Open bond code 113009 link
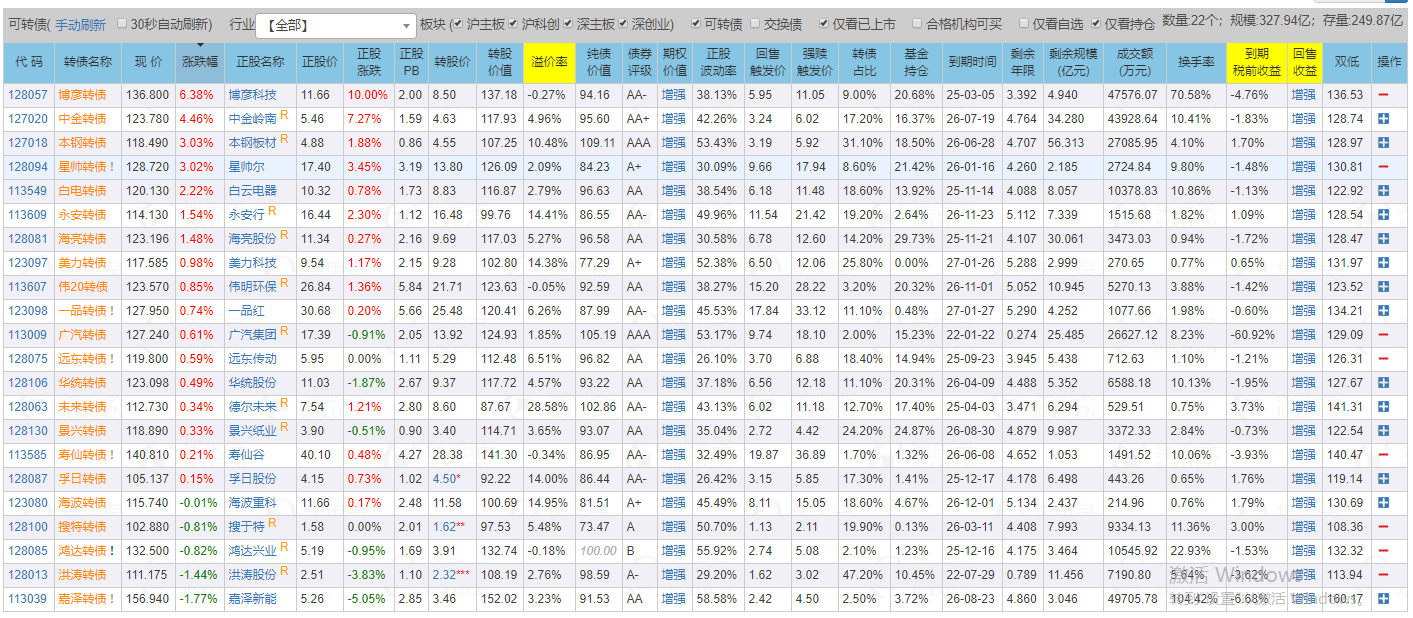This screenshot has width=1413, height=618. coord(28,335)
